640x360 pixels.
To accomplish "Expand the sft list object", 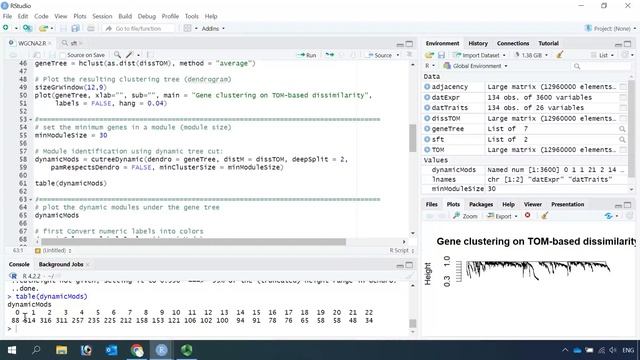I will (x=427, y=139).
